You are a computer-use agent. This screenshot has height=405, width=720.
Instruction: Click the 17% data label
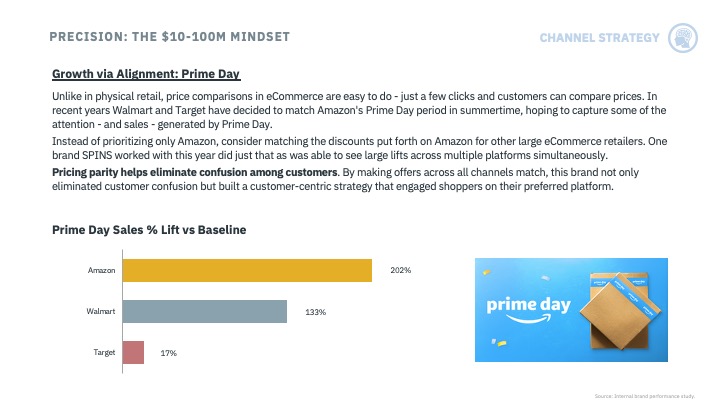tap(169, 353)
